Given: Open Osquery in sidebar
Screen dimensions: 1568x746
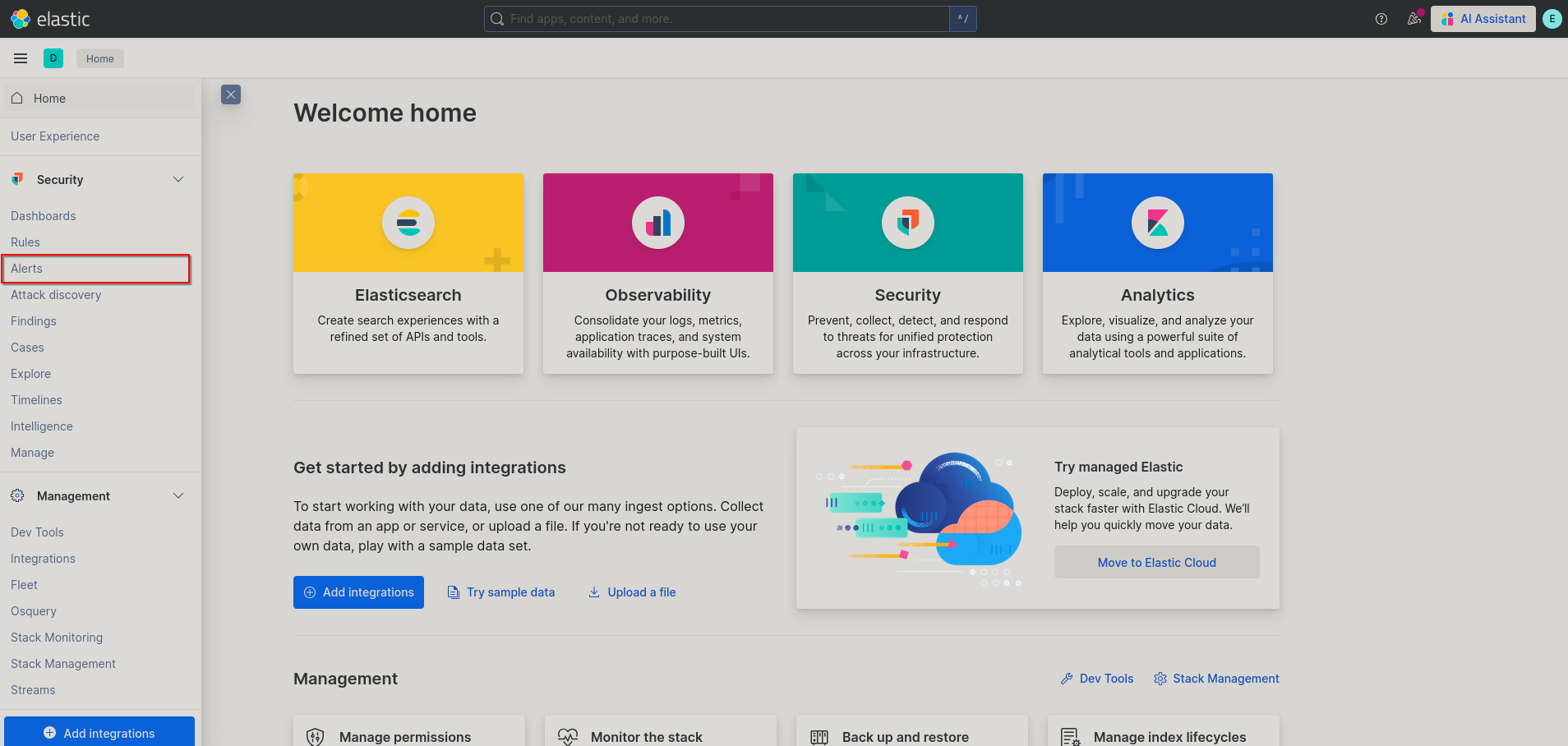Looking at the screenshot, I should (x=34, y=611).
